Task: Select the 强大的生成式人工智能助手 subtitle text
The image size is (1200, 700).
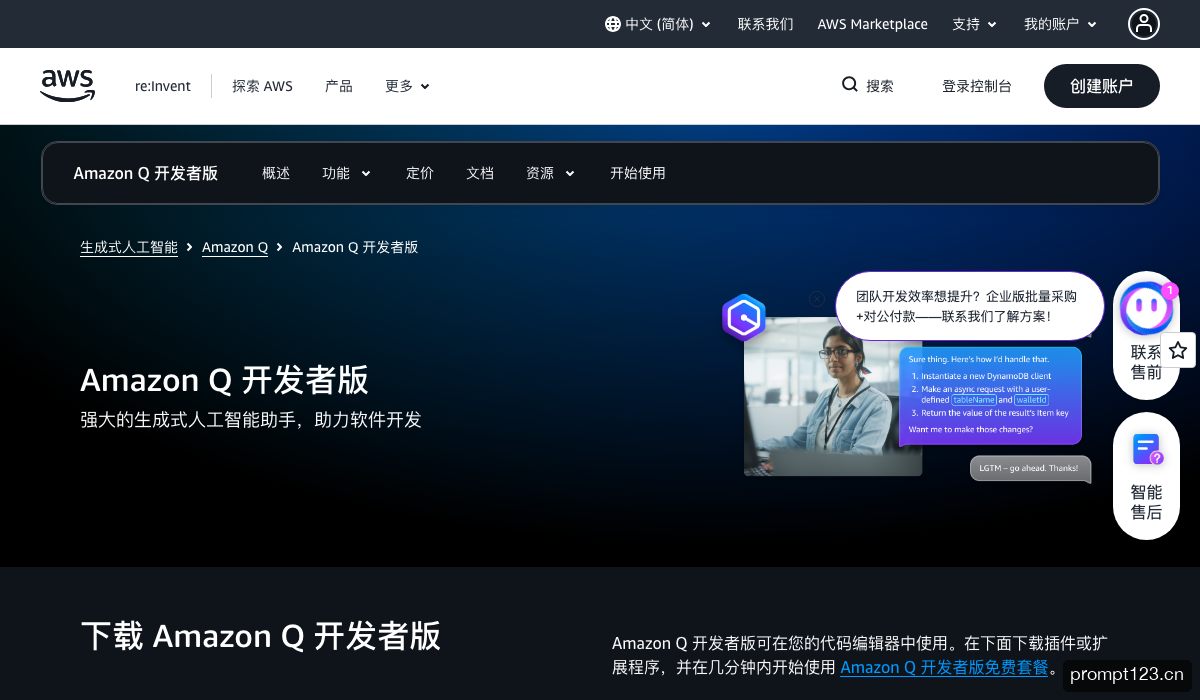Action: pyautogui.click(x=251, y=419)
